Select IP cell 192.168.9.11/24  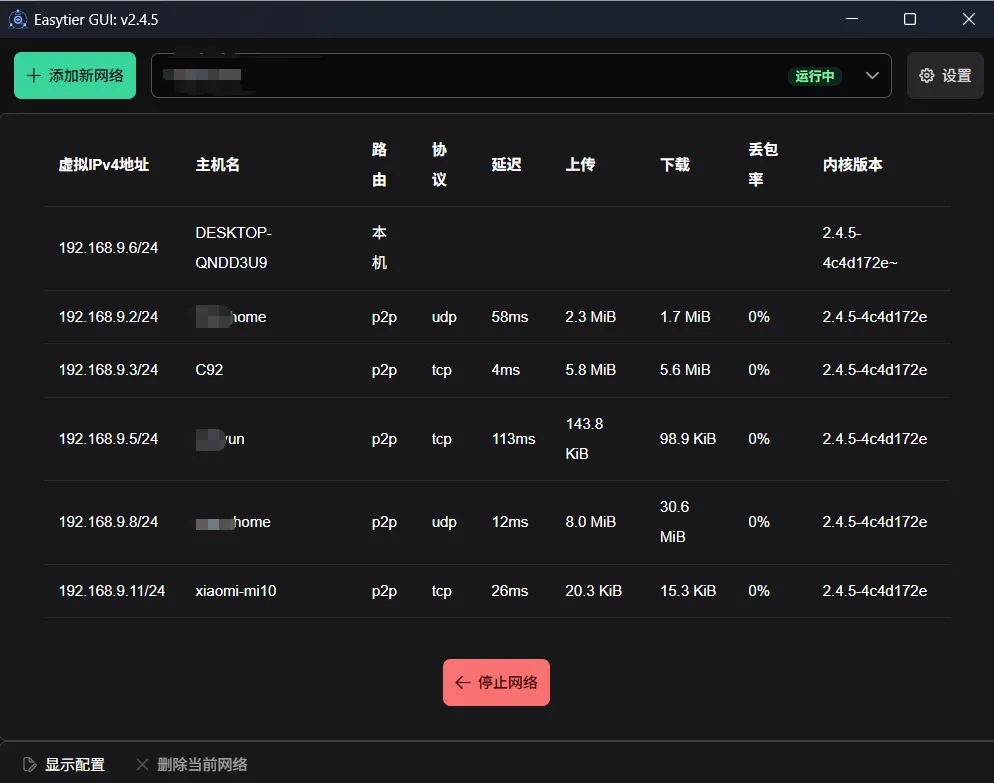(x=112, y=591)
